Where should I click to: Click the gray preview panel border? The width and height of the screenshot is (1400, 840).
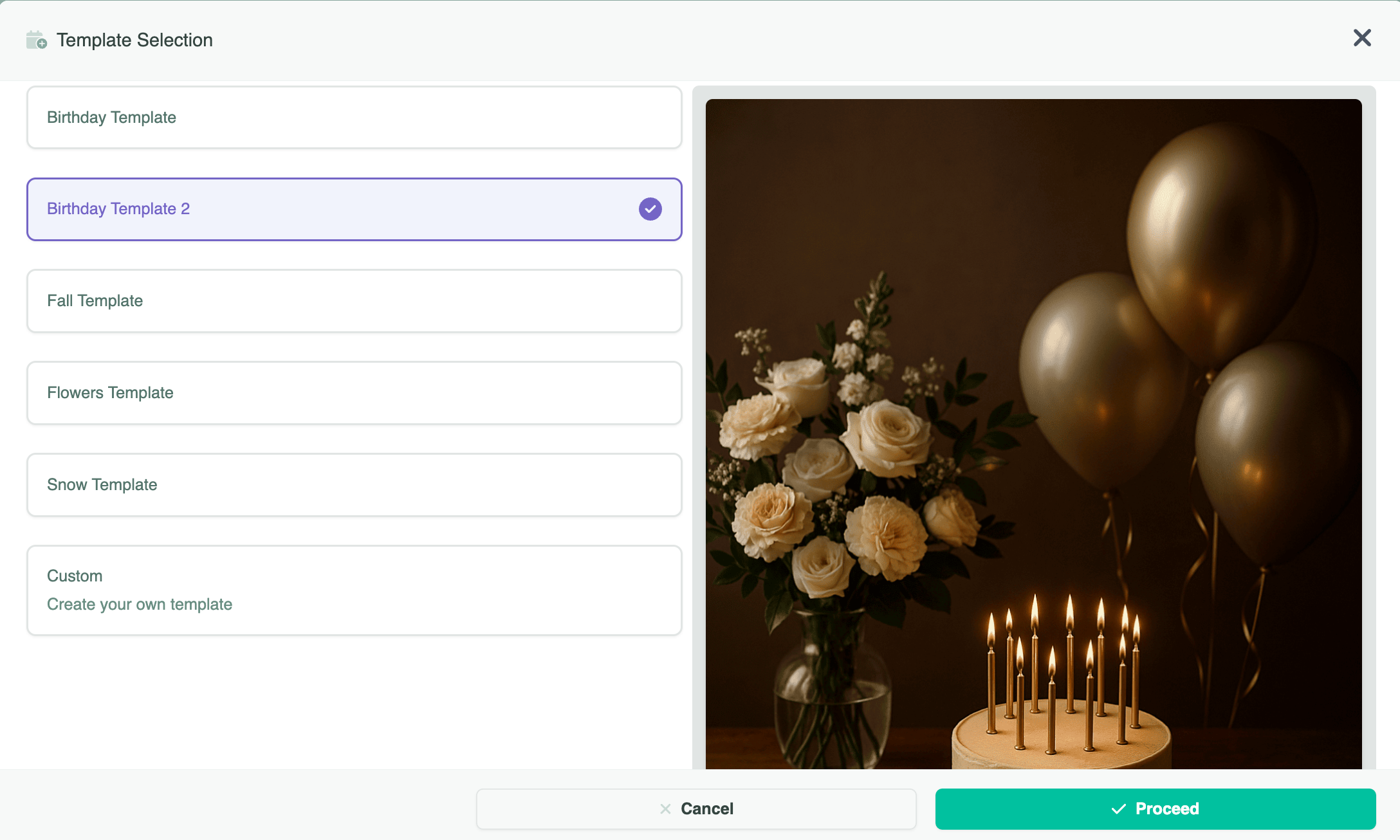[x=699, y=425]
